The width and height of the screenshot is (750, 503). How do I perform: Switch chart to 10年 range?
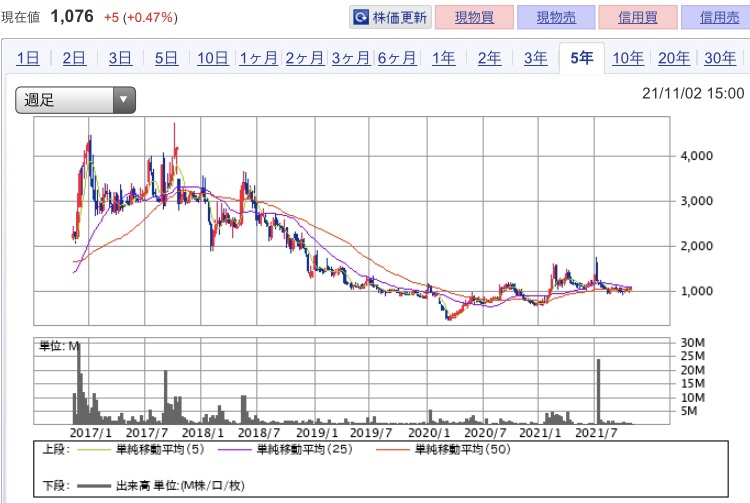coord(628,58)
